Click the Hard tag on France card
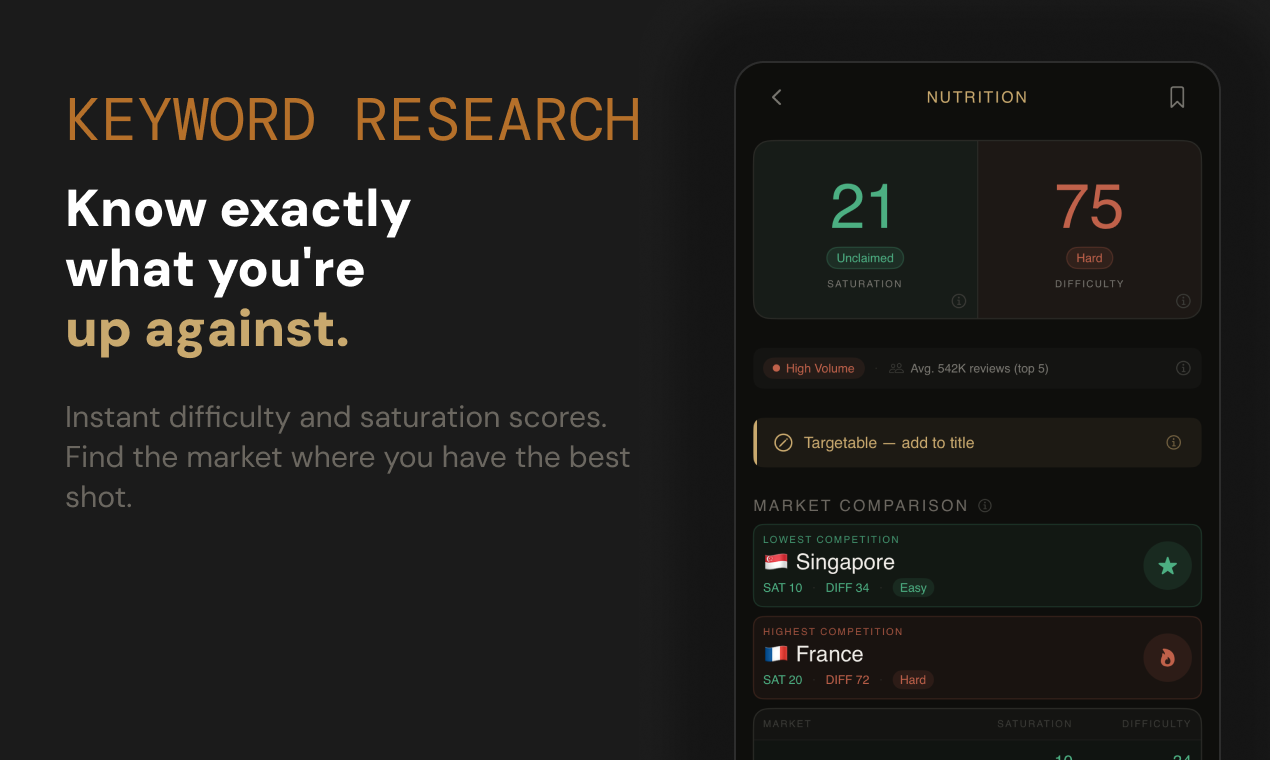 [x=913, y=680]
